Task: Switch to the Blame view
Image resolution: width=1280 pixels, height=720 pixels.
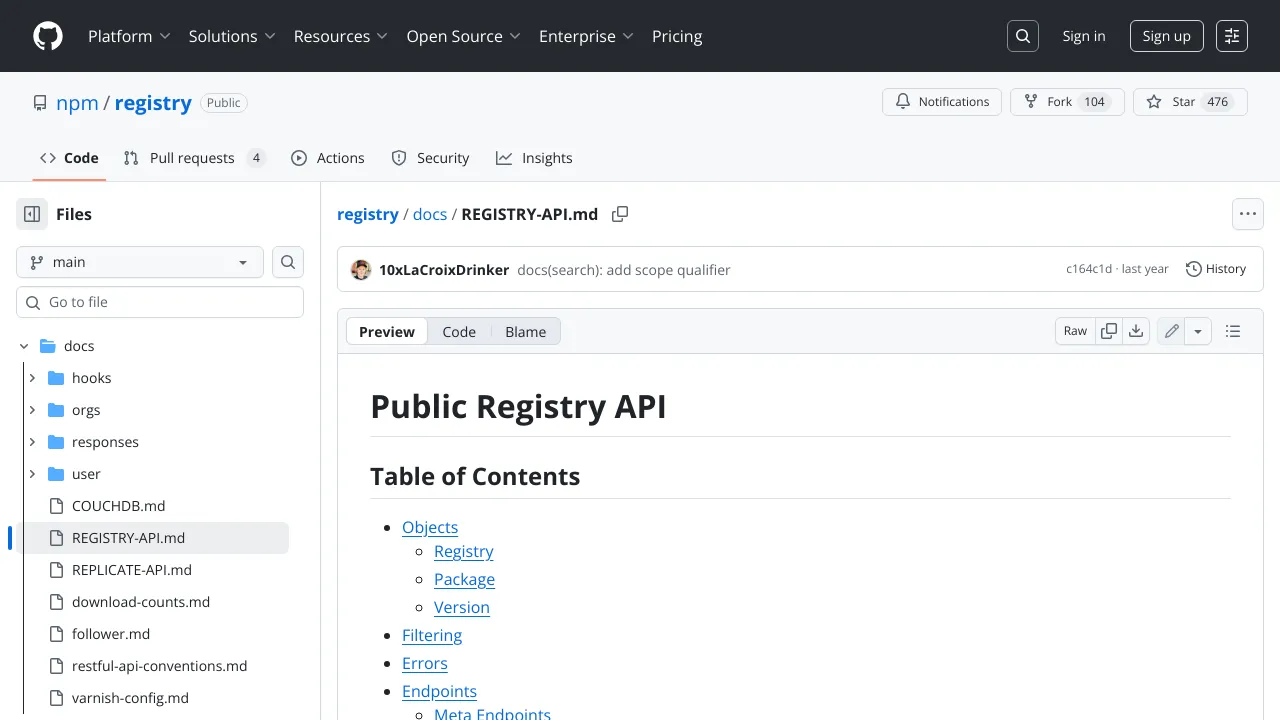Action: (526, 332)
